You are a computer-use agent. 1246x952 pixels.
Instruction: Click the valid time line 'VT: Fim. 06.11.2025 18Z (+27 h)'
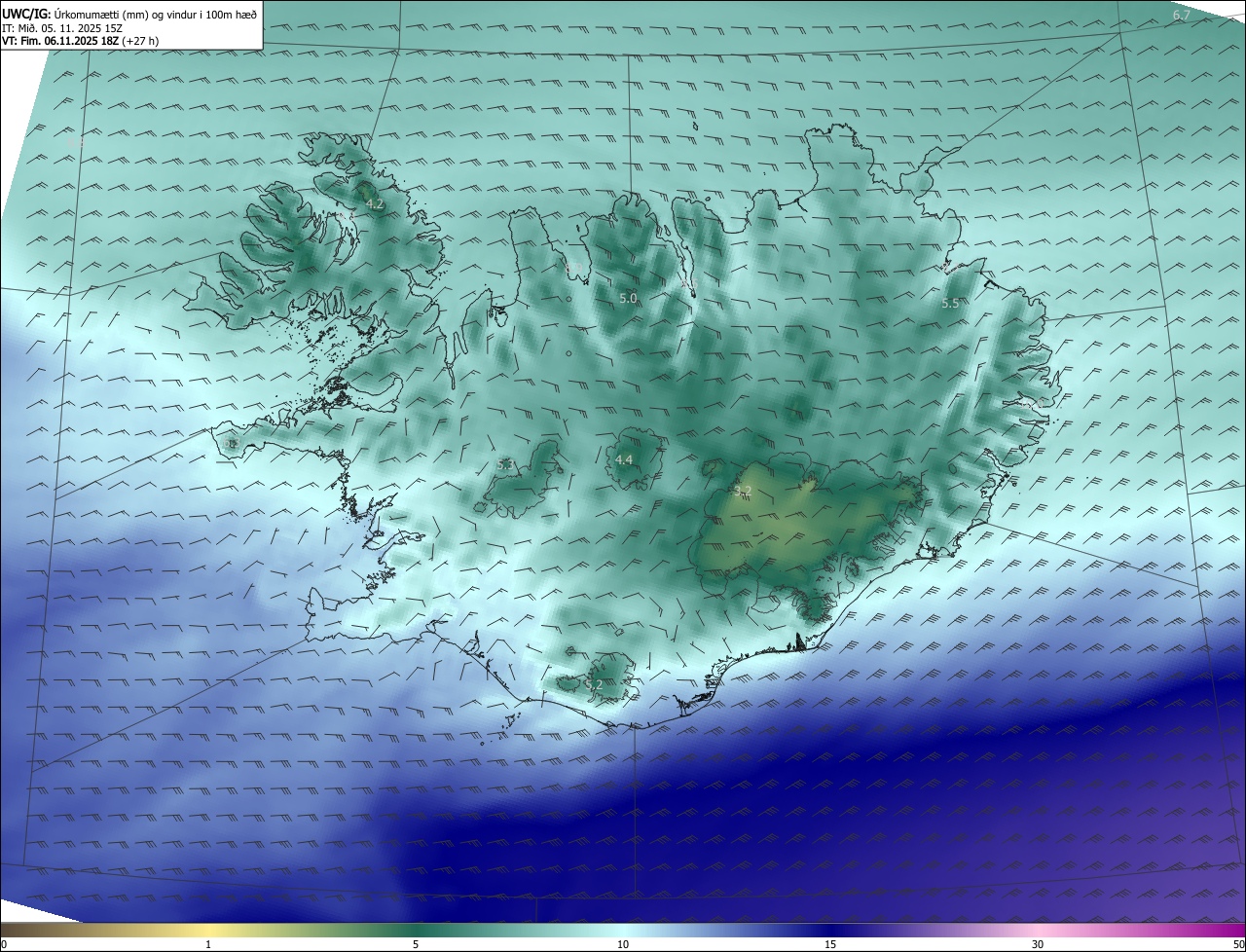coord(81,41)
